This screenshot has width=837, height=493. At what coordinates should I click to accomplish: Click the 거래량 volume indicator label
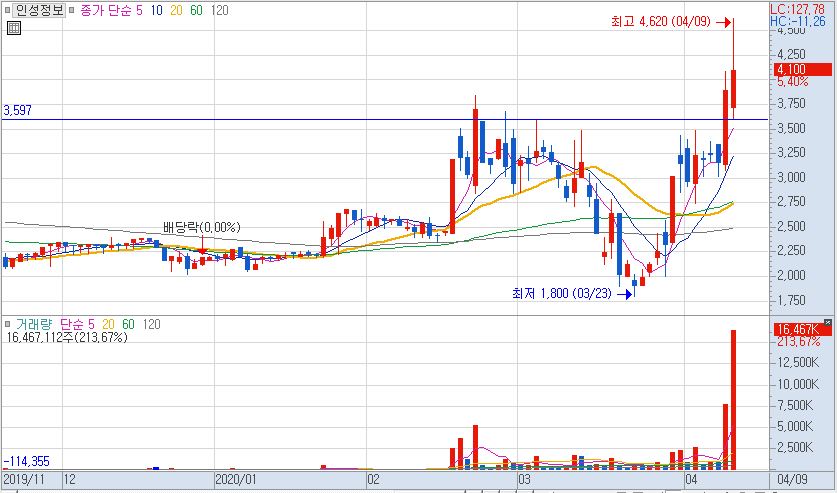point(34,325)
